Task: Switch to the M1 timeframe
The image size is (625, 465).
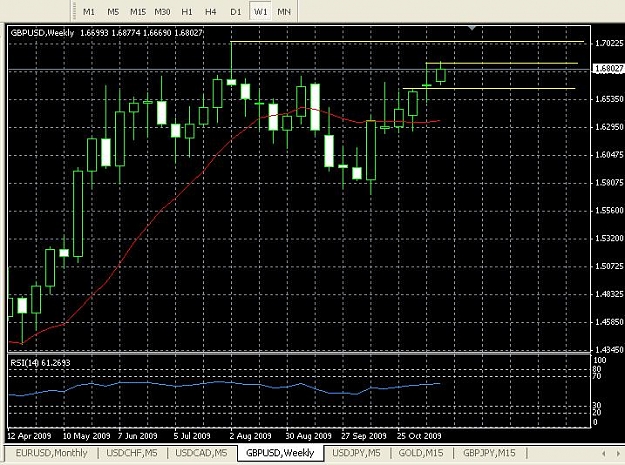Action: pyautogui.click(x=88, y=12)
